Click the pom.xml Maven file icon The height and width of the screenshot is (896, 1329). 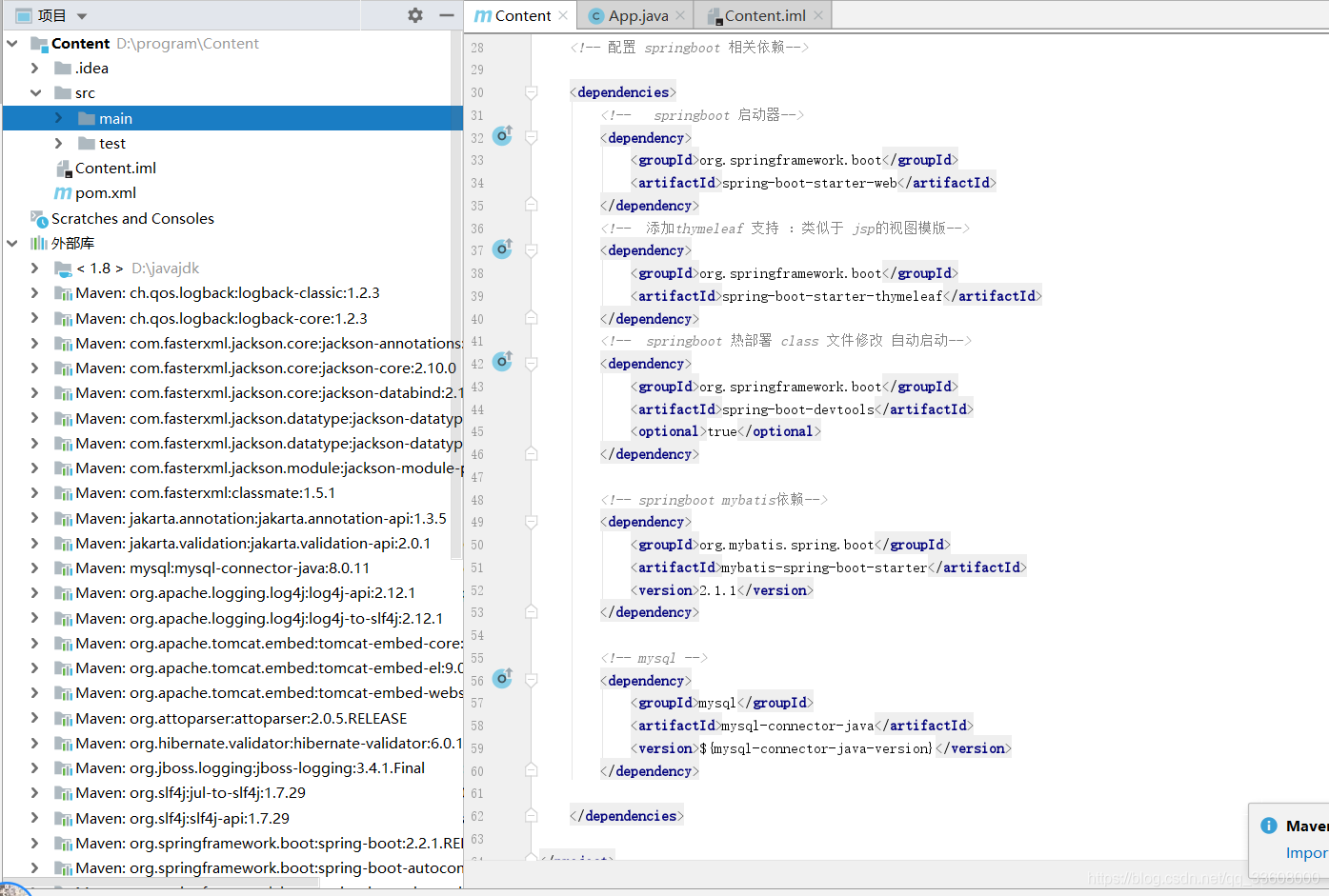pyautogui.click(x=63, y=193)
